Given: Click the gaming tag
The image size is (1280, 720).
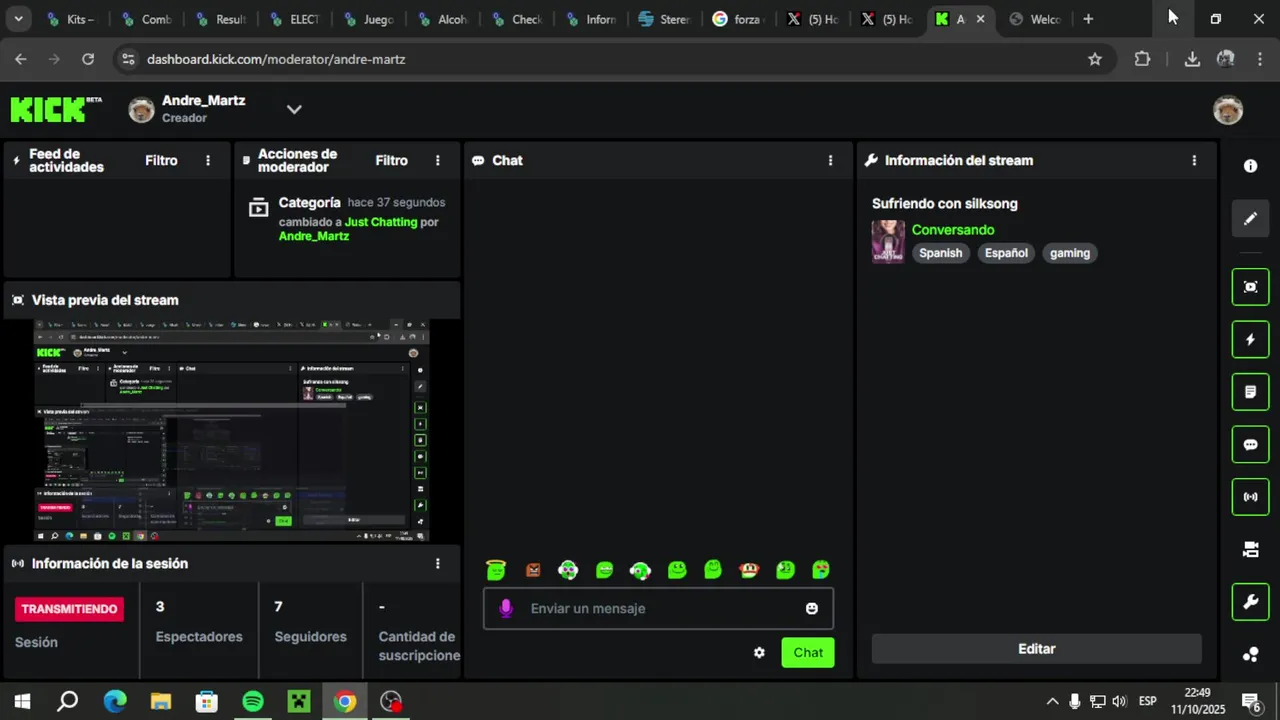Looking at the screenshot, I should point(1070,253).
